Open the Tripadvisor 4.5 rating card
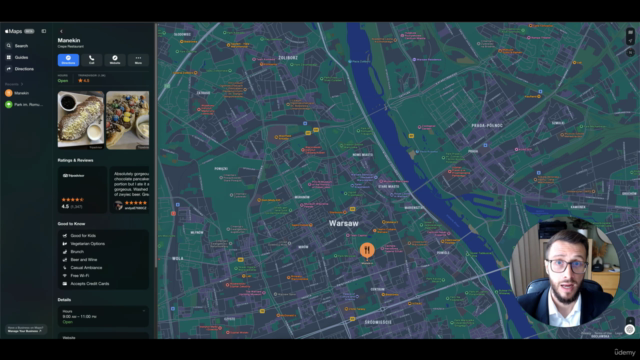Screen dimensions: 640x360 [x=82, y=189]
